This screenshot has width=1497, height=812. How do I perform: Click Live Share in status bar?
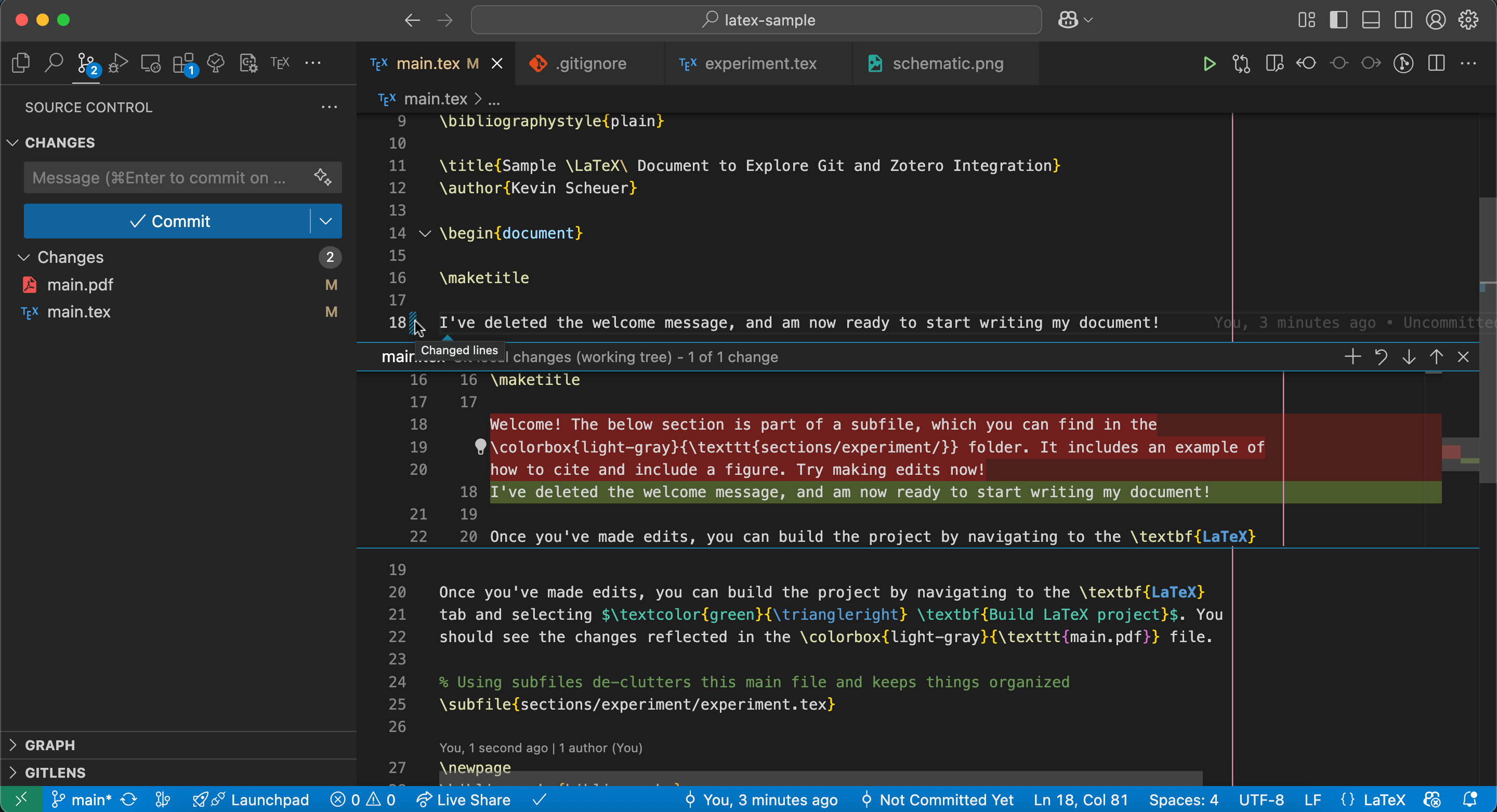tap(463, 799)
